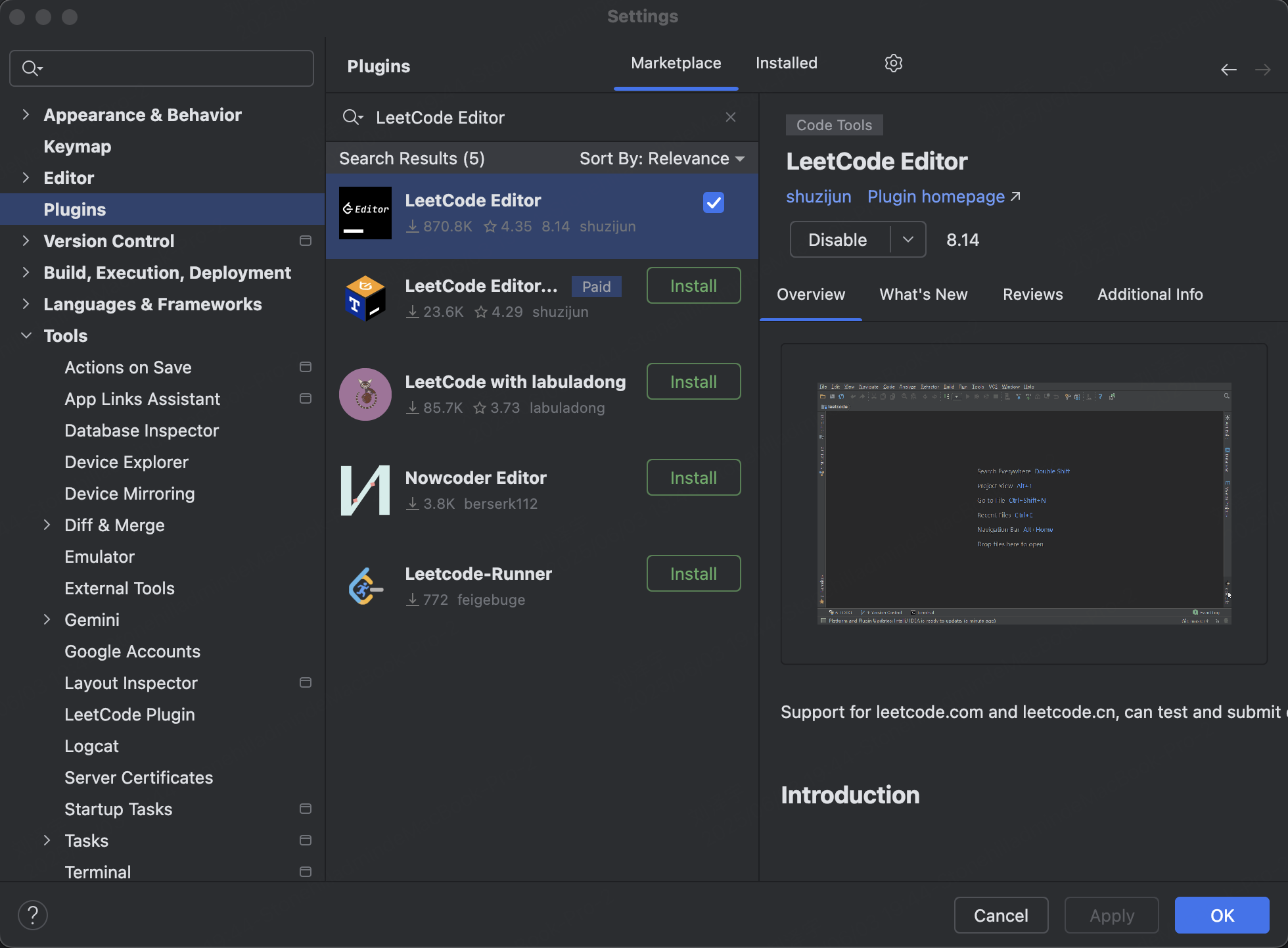Click the paid LeetCode Editor cube icon
Viewport: 1288px width, 948px height.
click(x=365, y=298)
